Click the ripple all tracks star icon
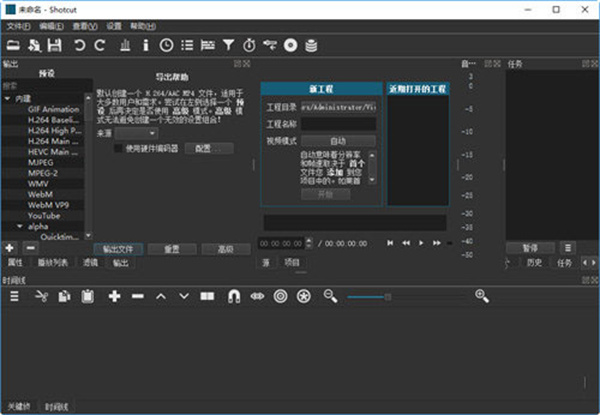Image resolution: width=600 pixels, height=415 pixels. pos(303,296)
